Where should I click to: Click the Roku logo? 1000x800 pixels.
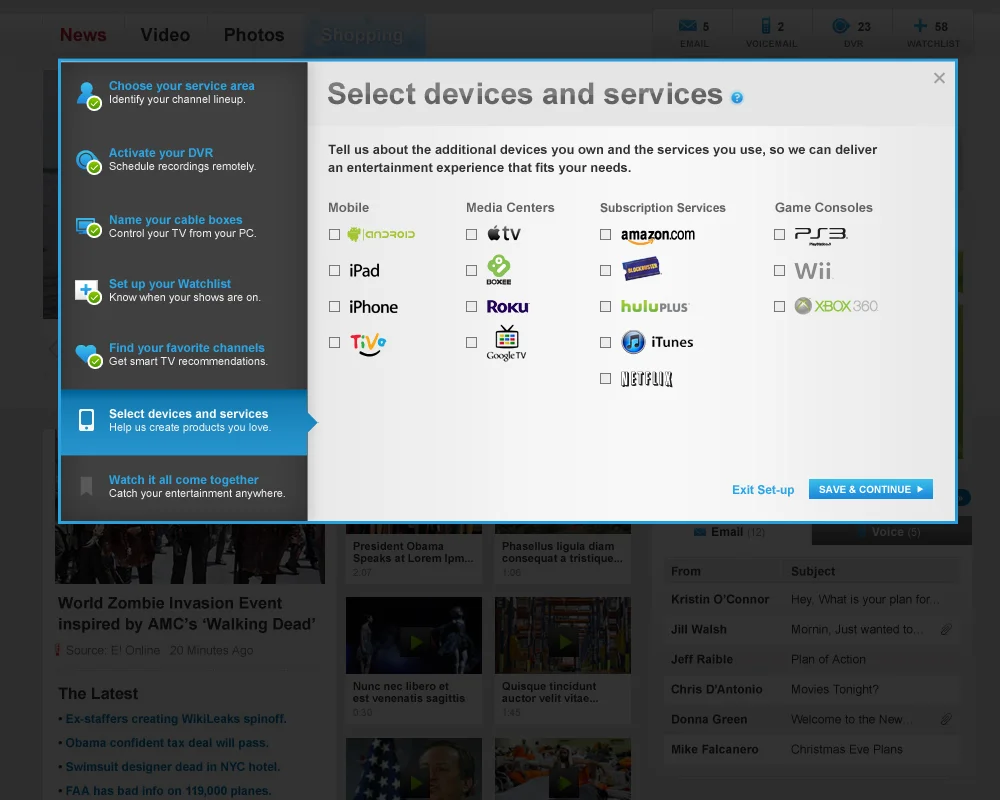(x=508, y=307)
